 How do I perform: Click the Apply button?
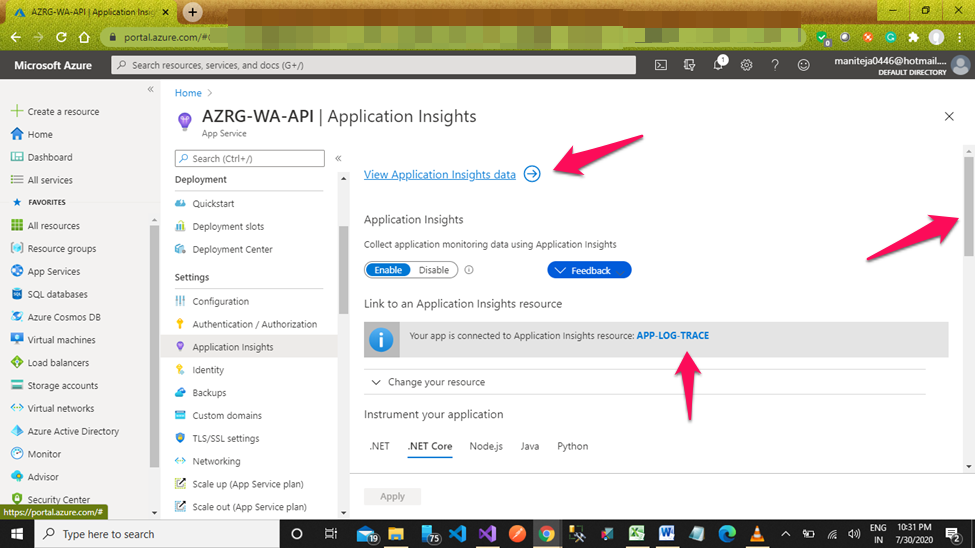tap(392, 496)
